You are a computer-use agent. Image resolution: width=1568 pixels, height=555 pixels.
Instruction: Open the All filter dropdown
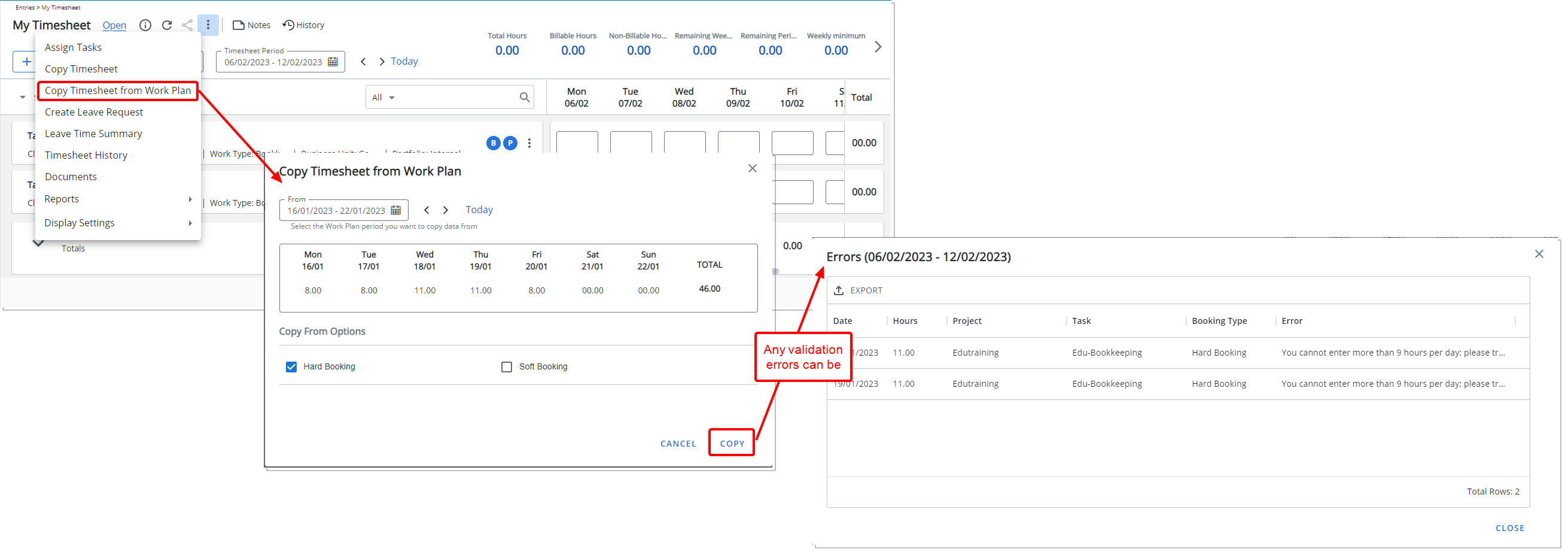point(383,98)
